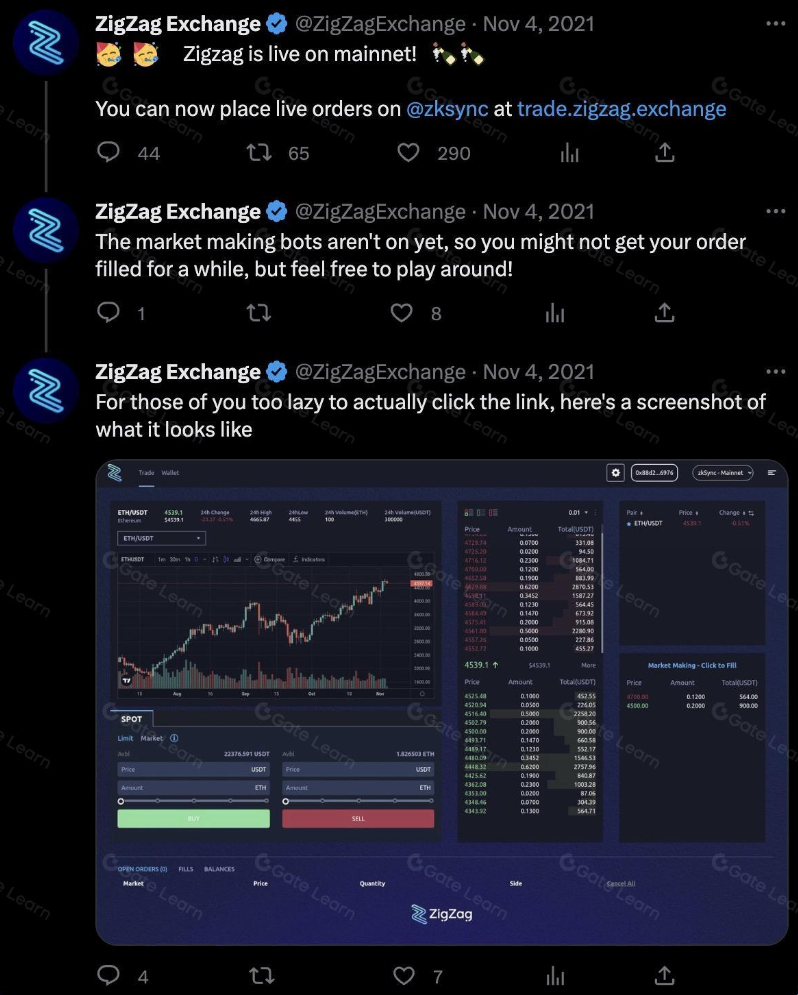Select the Limit order type
The height and width of the screenshot is (995, 798).
125,738
